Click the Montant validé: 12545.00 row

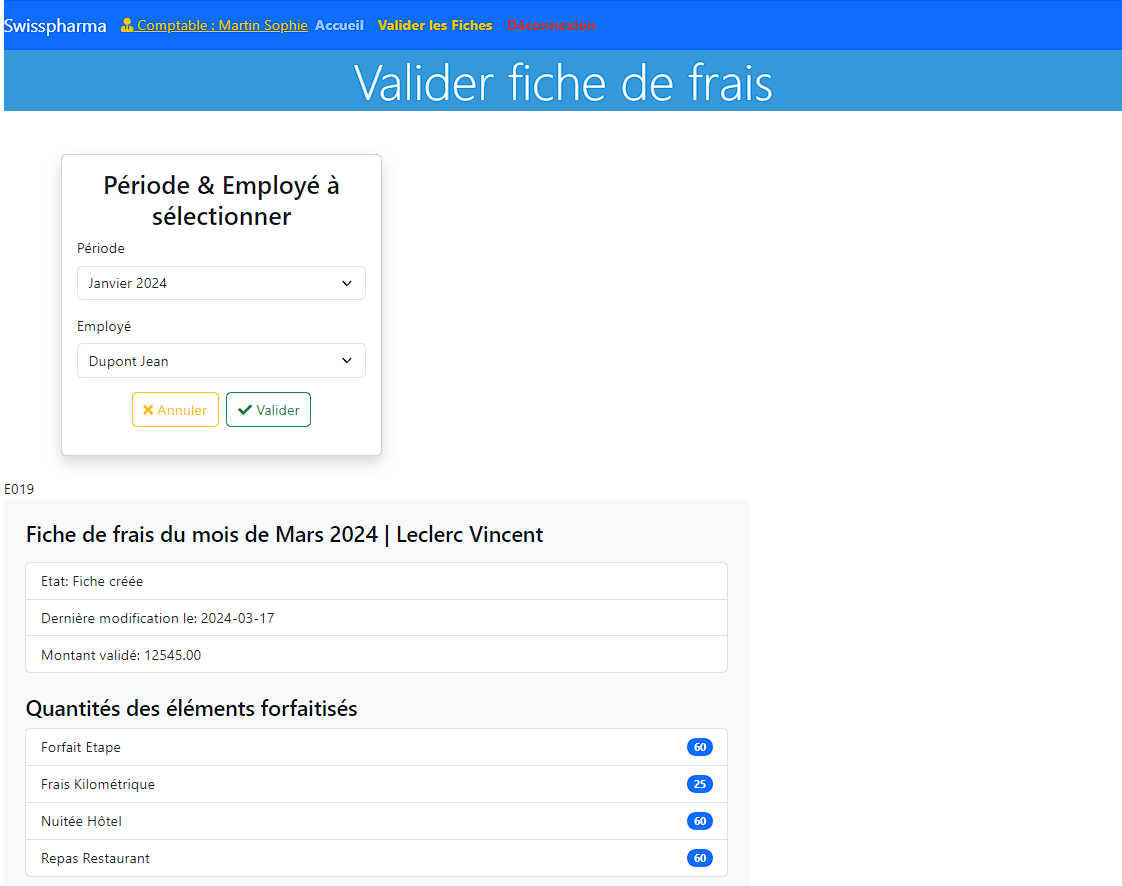376,655
